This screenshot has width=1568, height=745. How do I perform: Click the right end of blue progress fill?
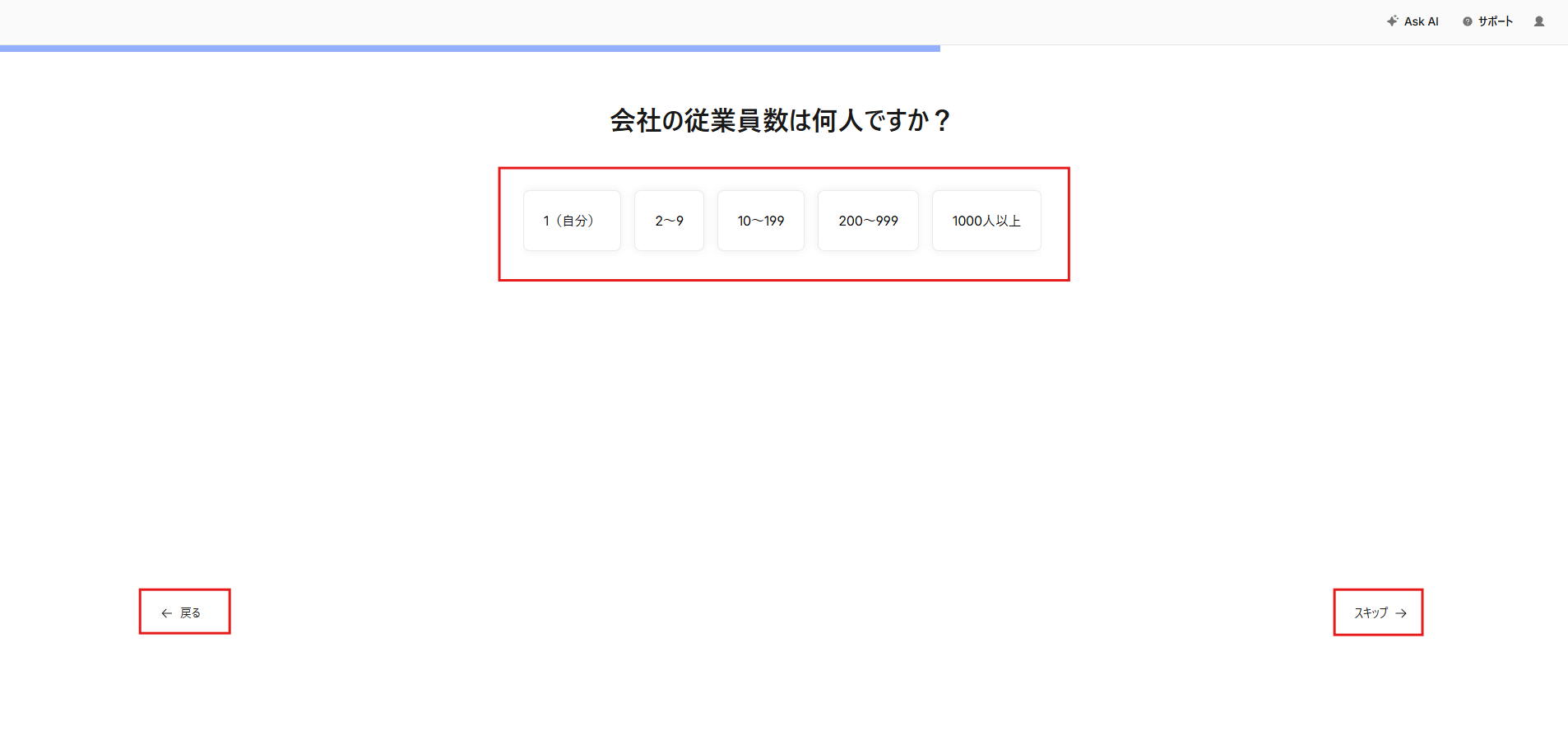tap(936, 49)
